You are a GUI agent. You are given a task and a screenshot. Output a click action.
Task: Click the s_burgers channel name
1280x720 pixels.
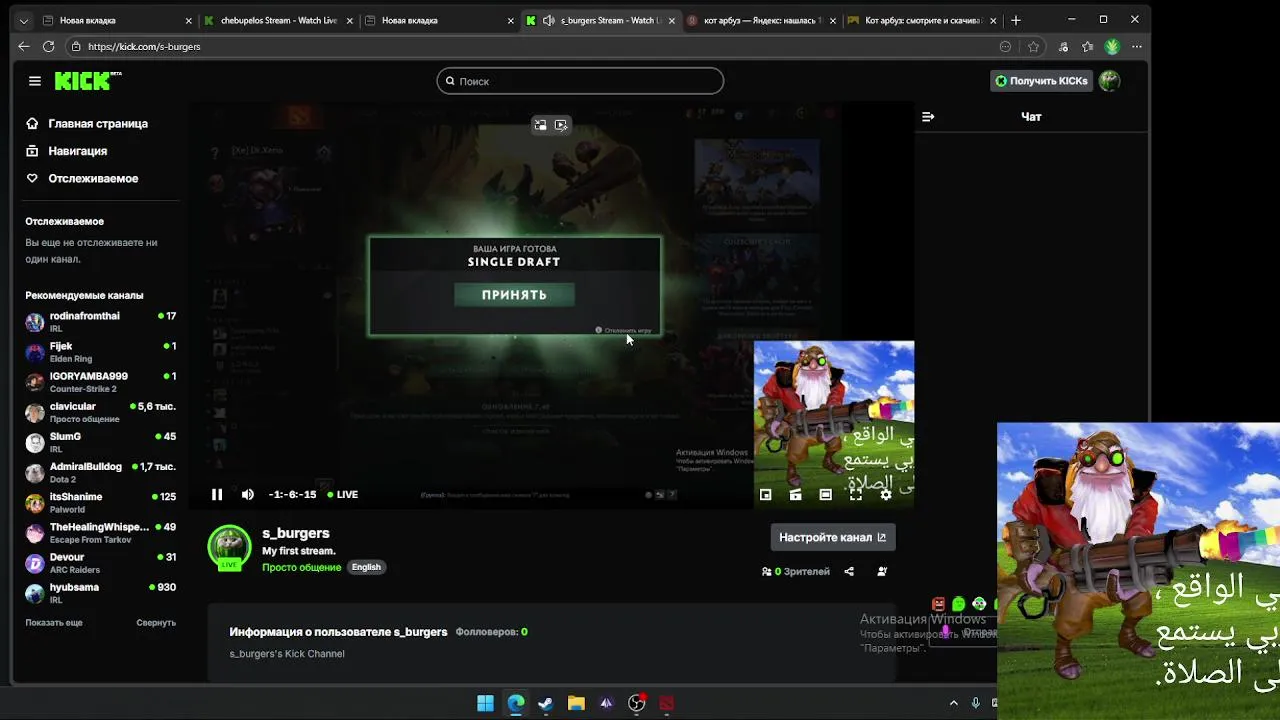pyautogui.click(x=296, y=533)
